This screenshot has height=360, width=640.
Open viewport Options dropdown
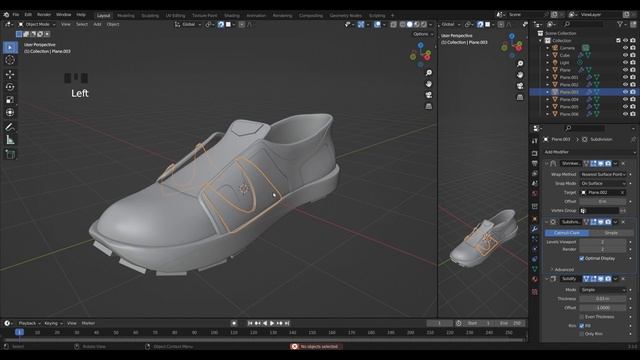point(423,34)
